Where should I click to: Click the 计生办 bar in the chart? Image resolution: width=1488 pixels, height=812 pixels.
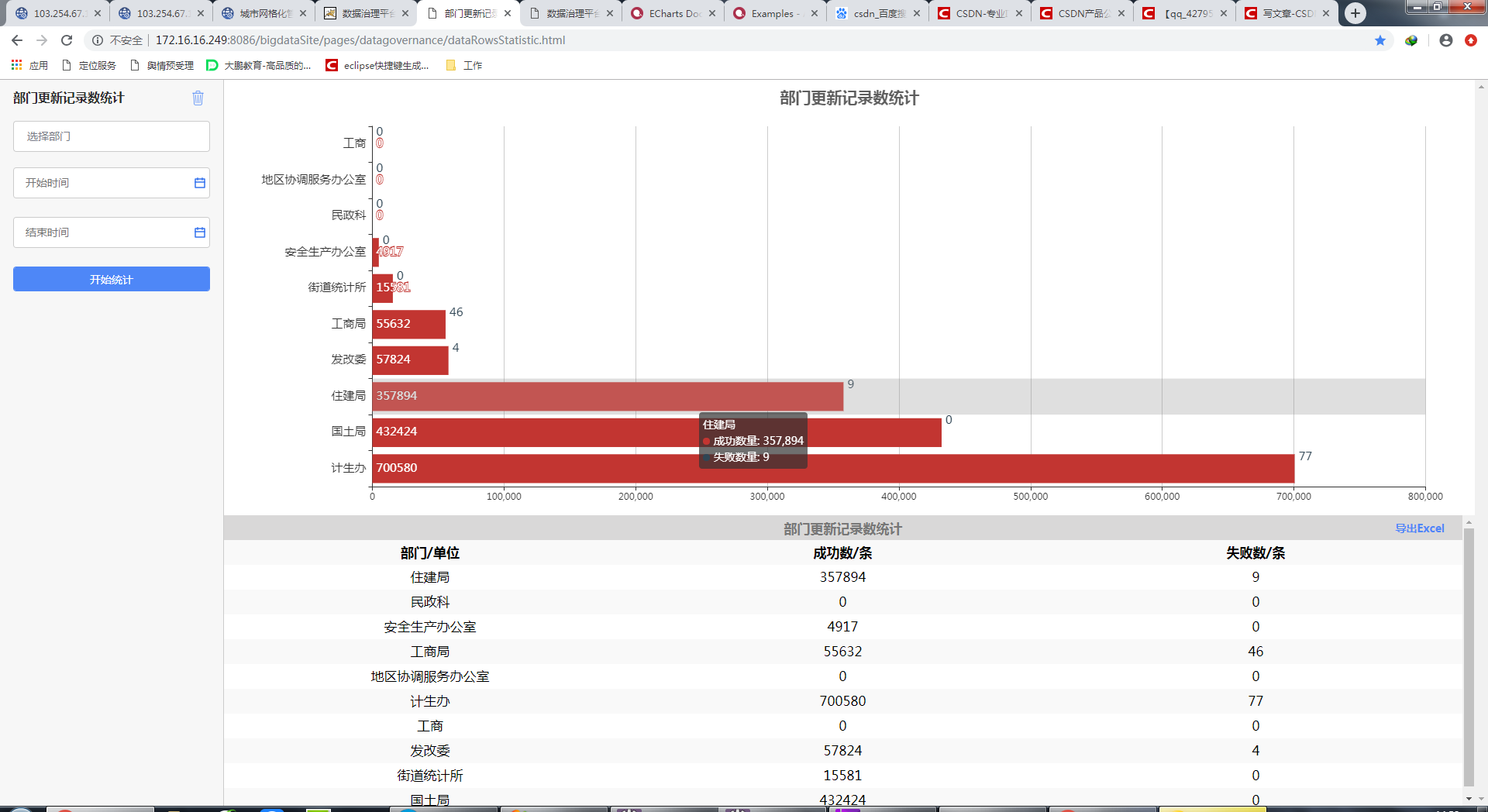(x=833, y=468)
